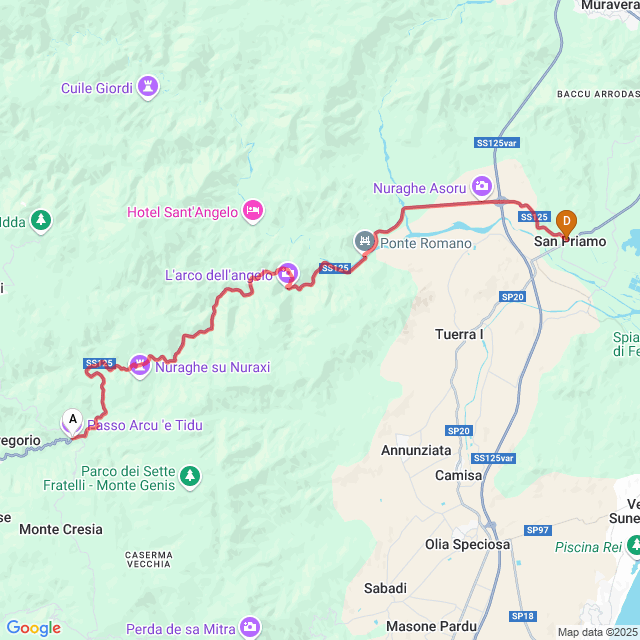Select the San Priamo town label

click(570, 242)
